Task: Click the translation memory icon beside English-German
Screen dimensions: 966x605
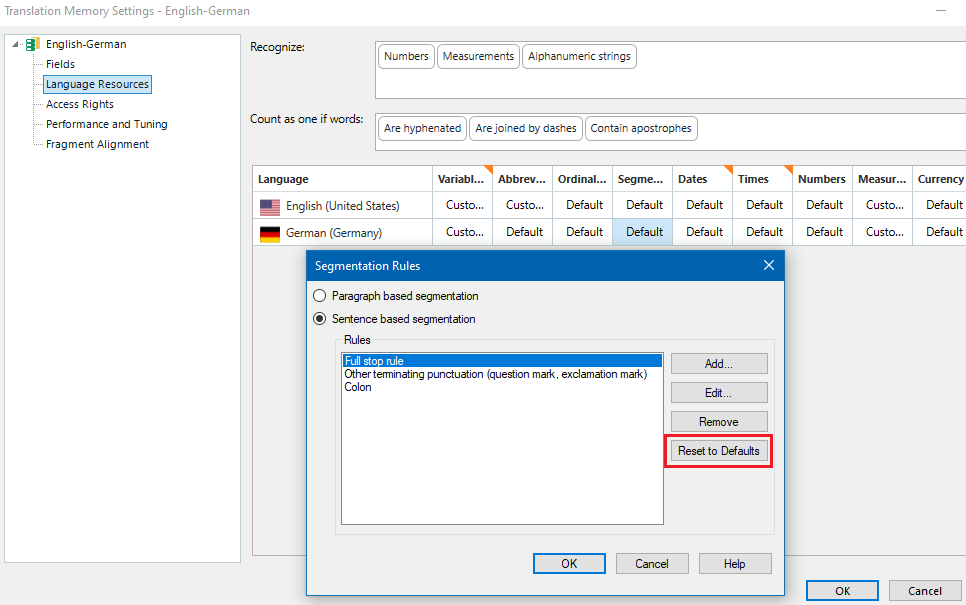Action: coord(30,44)
